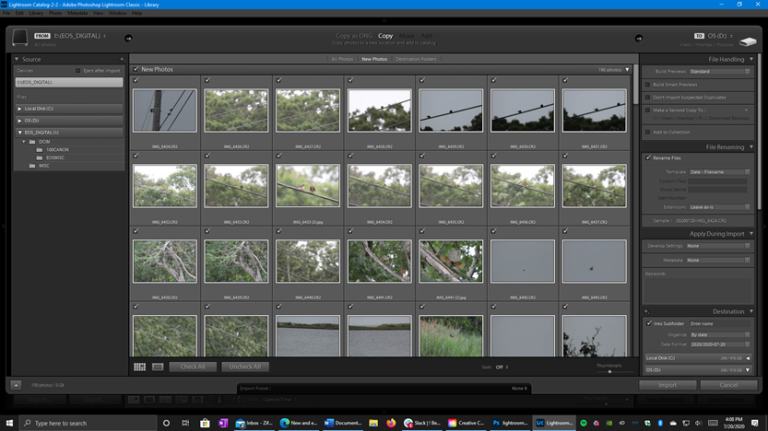Collapse the File Renaming panel
Viewport: 768px width, 431px height.
point(751,147)
